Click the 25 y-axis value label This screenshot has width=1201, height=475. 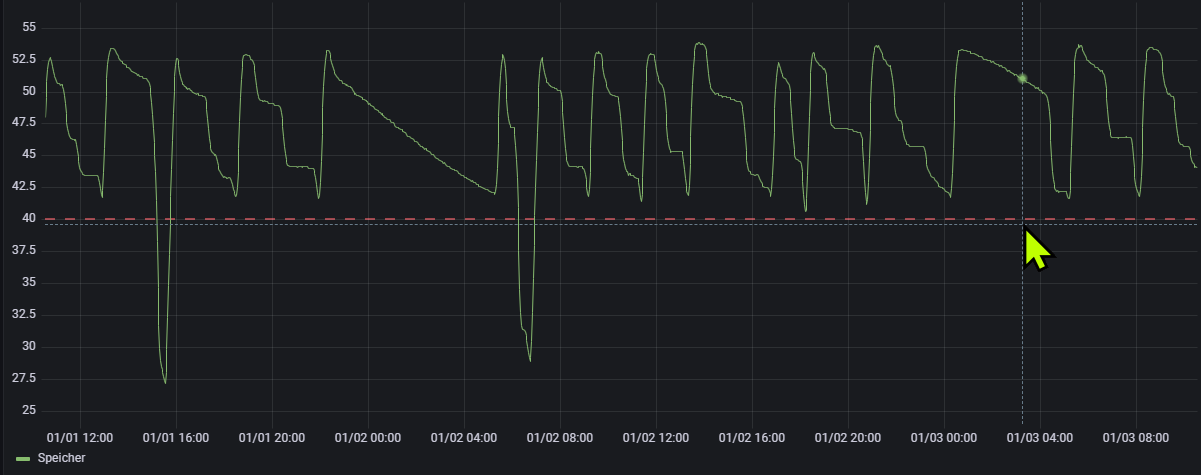28,411
